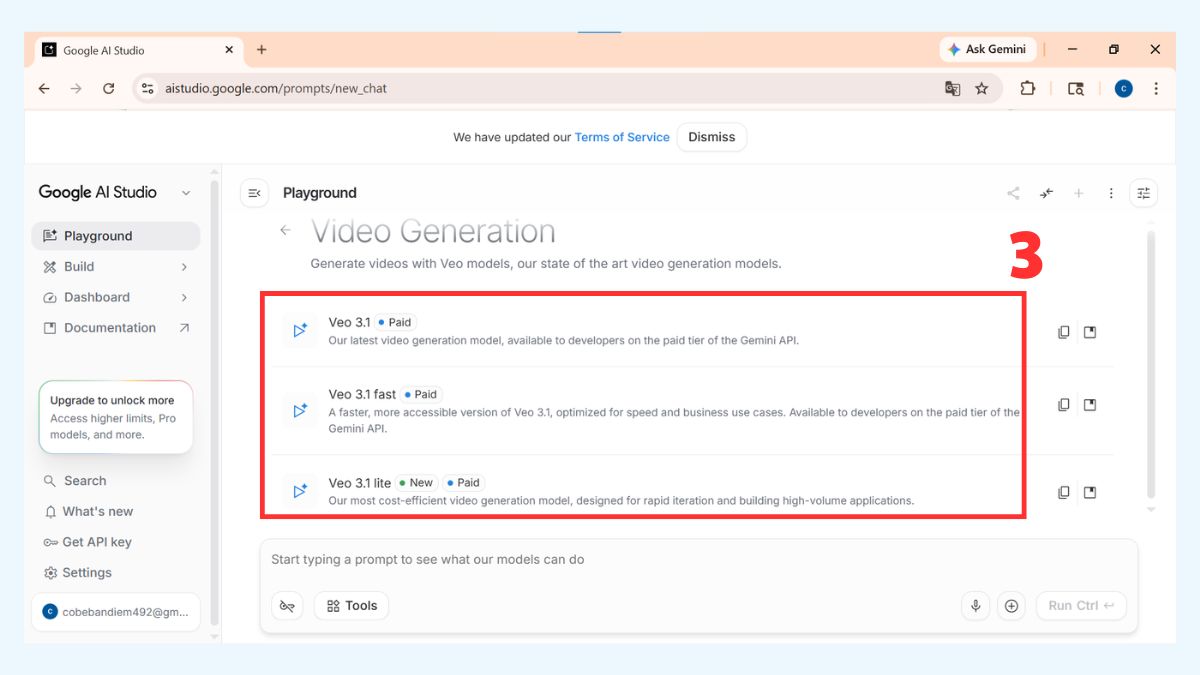The height and width of the screenshot is (675, 1200).
Task: Open the Terms of Service link
Action: pyautogui.click(x=622, y=137)
